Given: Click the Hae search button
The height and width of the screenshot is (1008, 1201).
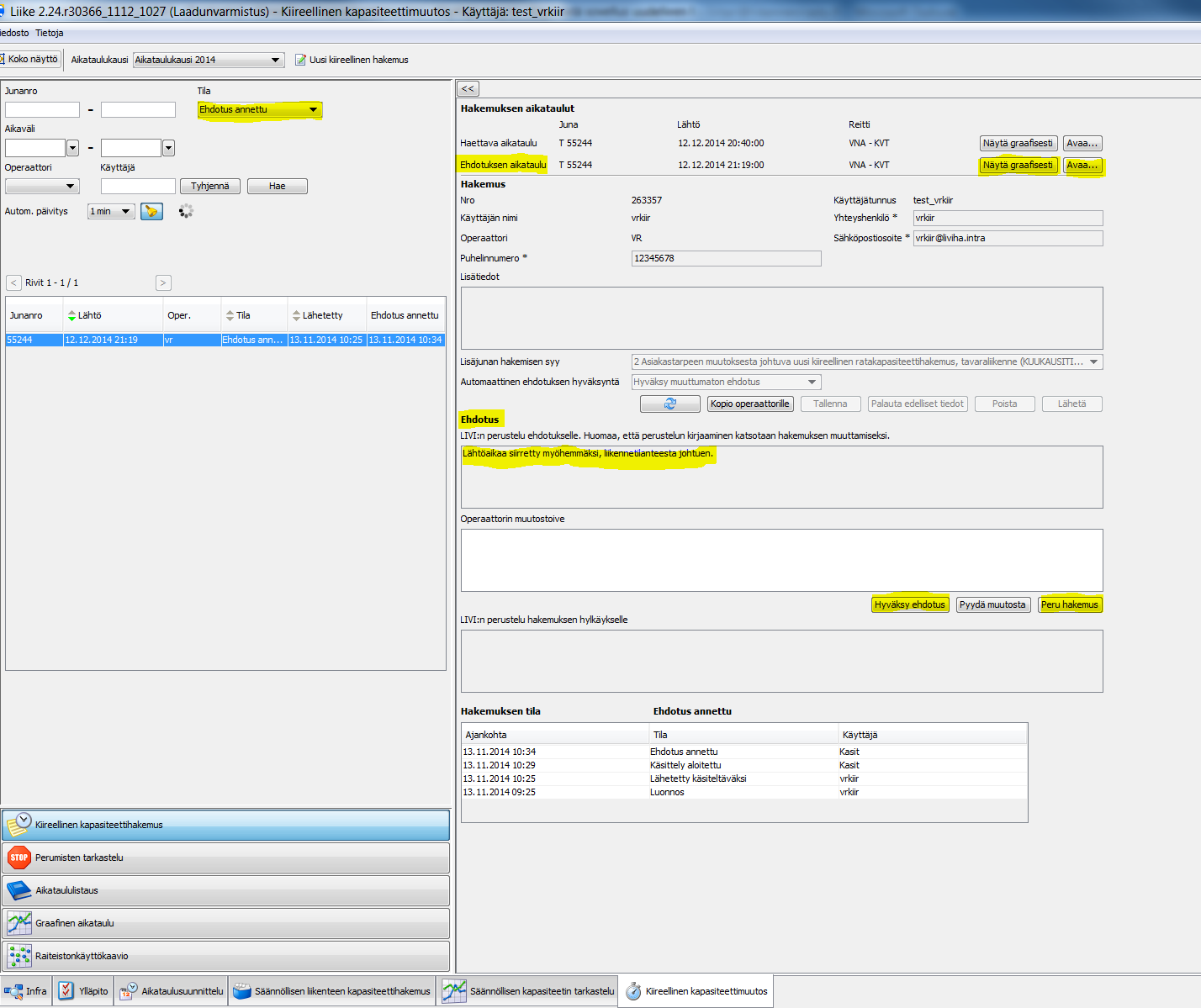Looking at the screenshot, I should point(278,186).
